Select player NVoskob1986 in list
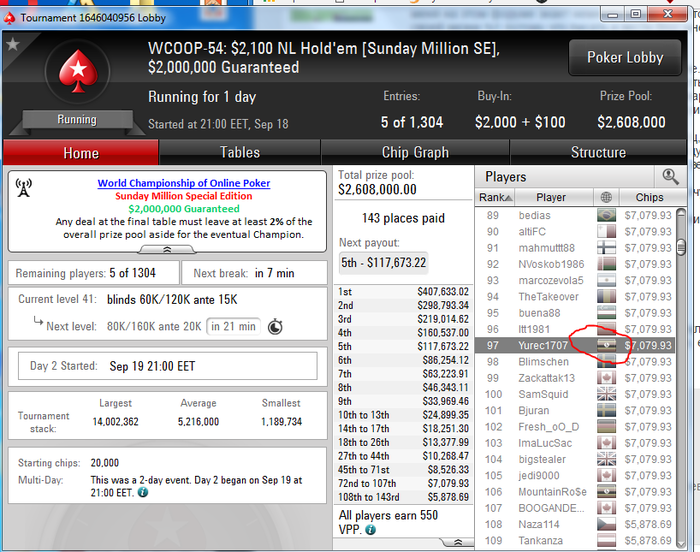 pyautogui.click(x=575, y=264)
